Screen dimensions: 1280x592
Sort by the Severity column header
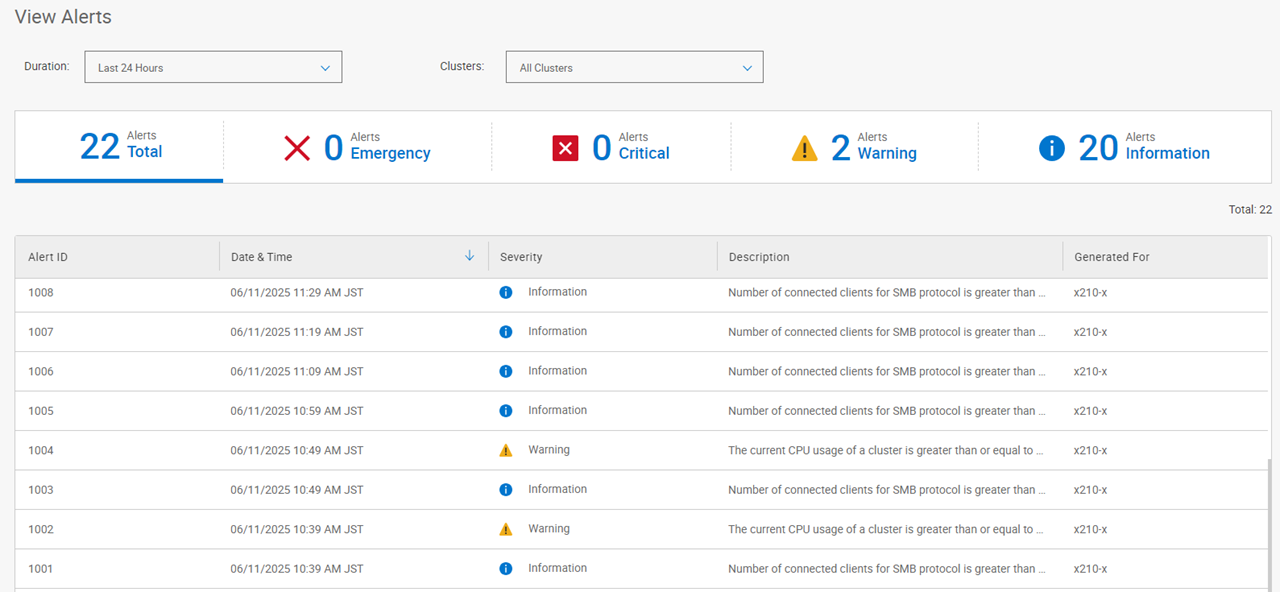pyautogui.click(x=521, y=257)
